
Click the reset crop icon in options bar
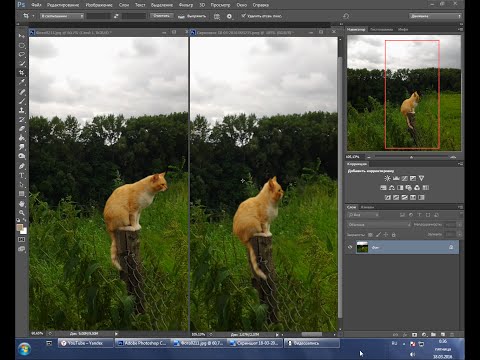(346, 16)
